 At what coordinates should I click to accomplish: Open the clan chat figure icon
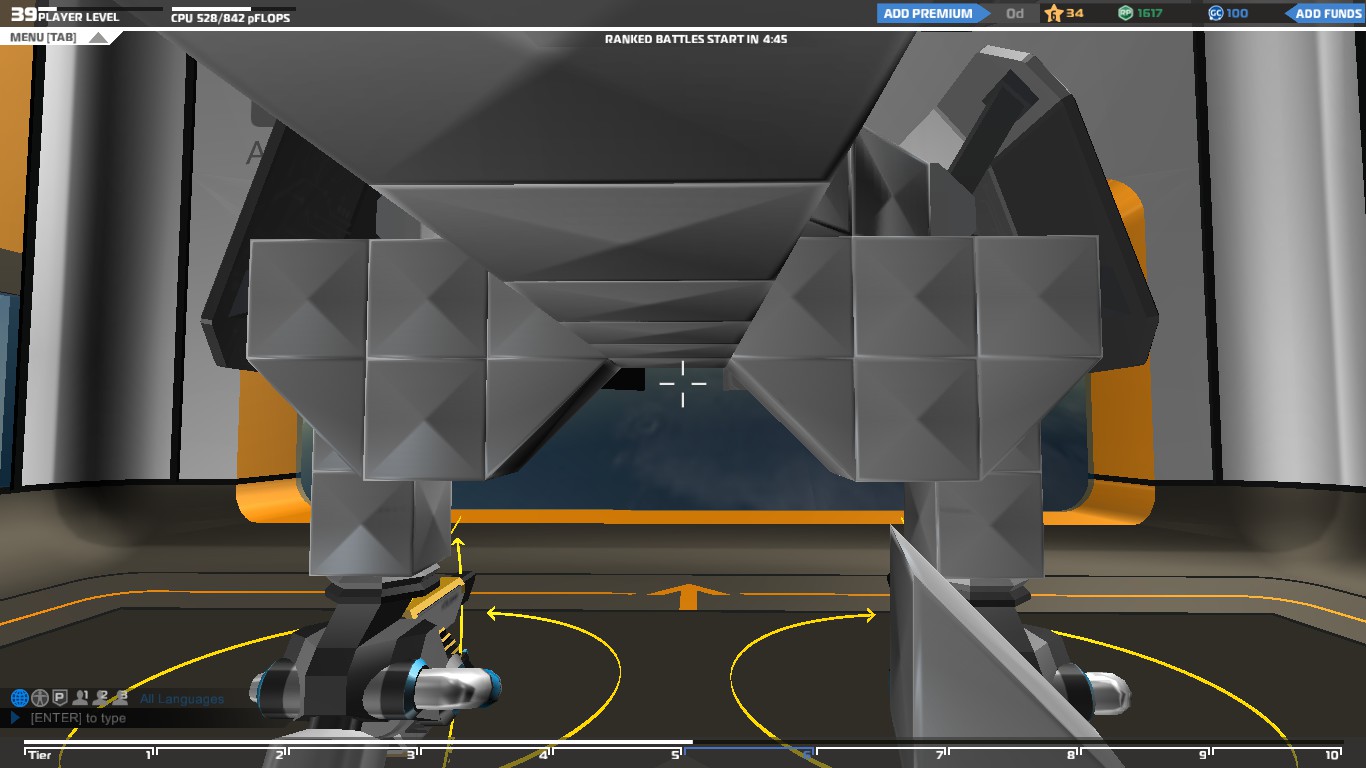pos(39,698)
